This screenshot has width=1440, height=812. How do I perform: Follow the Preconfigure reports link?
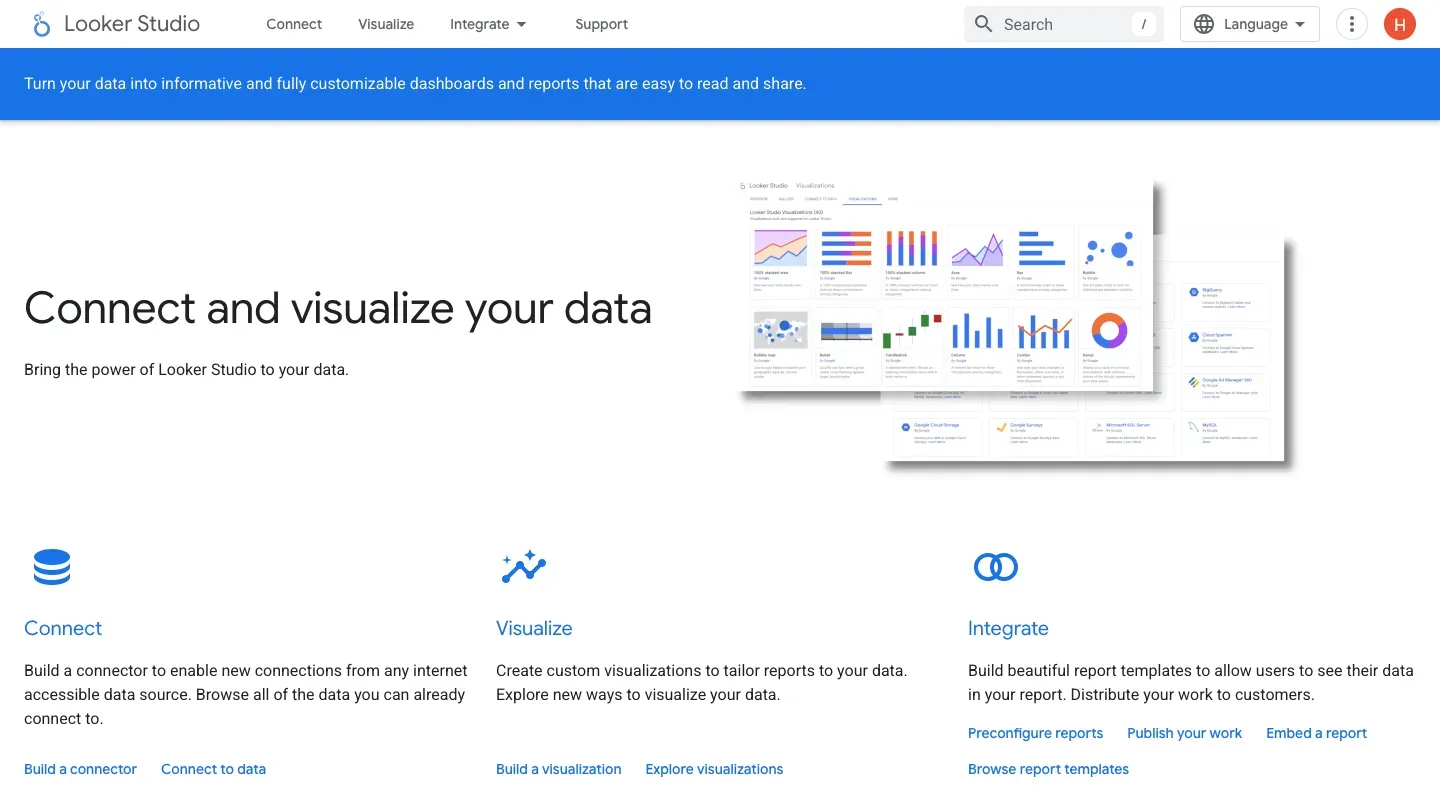[1035, 733]
